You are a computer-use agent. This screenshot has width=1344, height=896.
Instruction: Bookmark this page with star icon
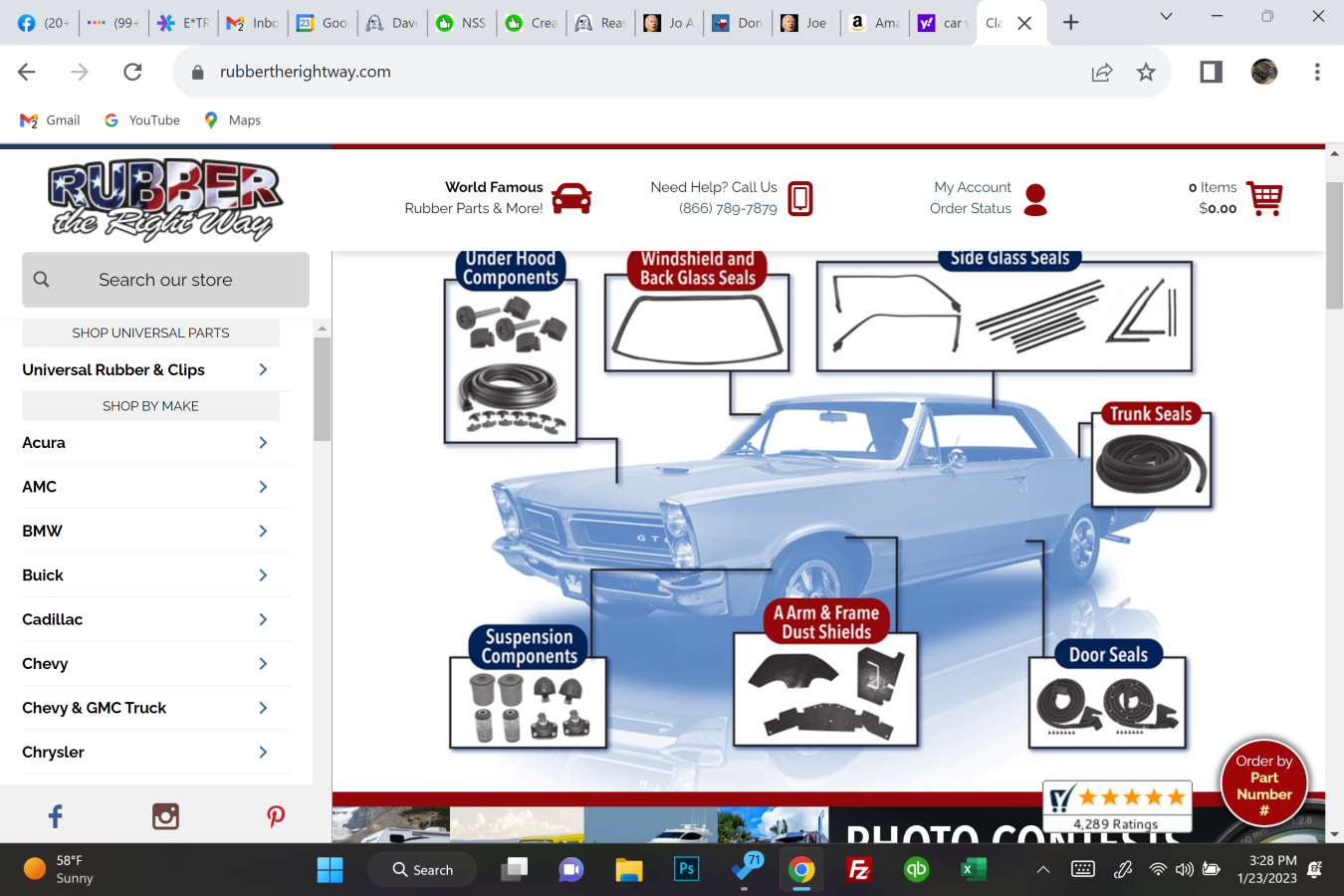tap(1146, 72)
